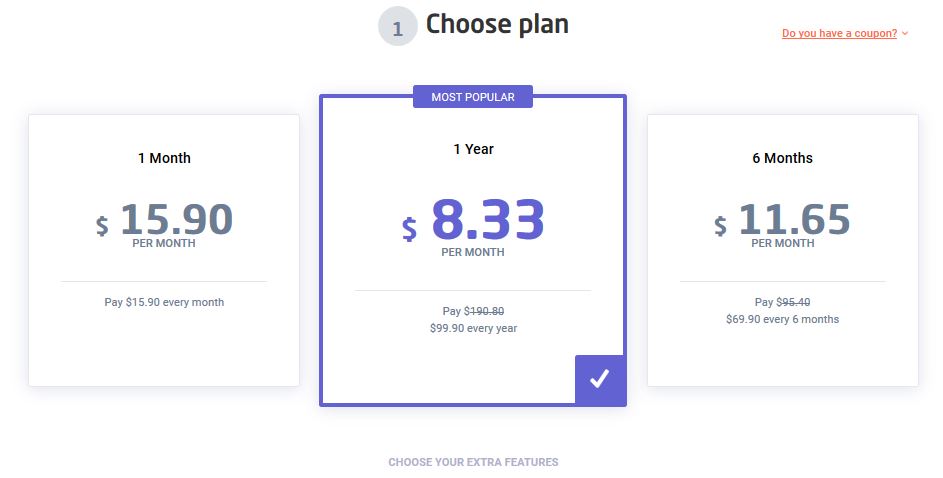Image resolution: width=943 pixels, height=478 pixels.
Task: Click the crossed-out $190.80 price
Action: (x=484, y=311)
